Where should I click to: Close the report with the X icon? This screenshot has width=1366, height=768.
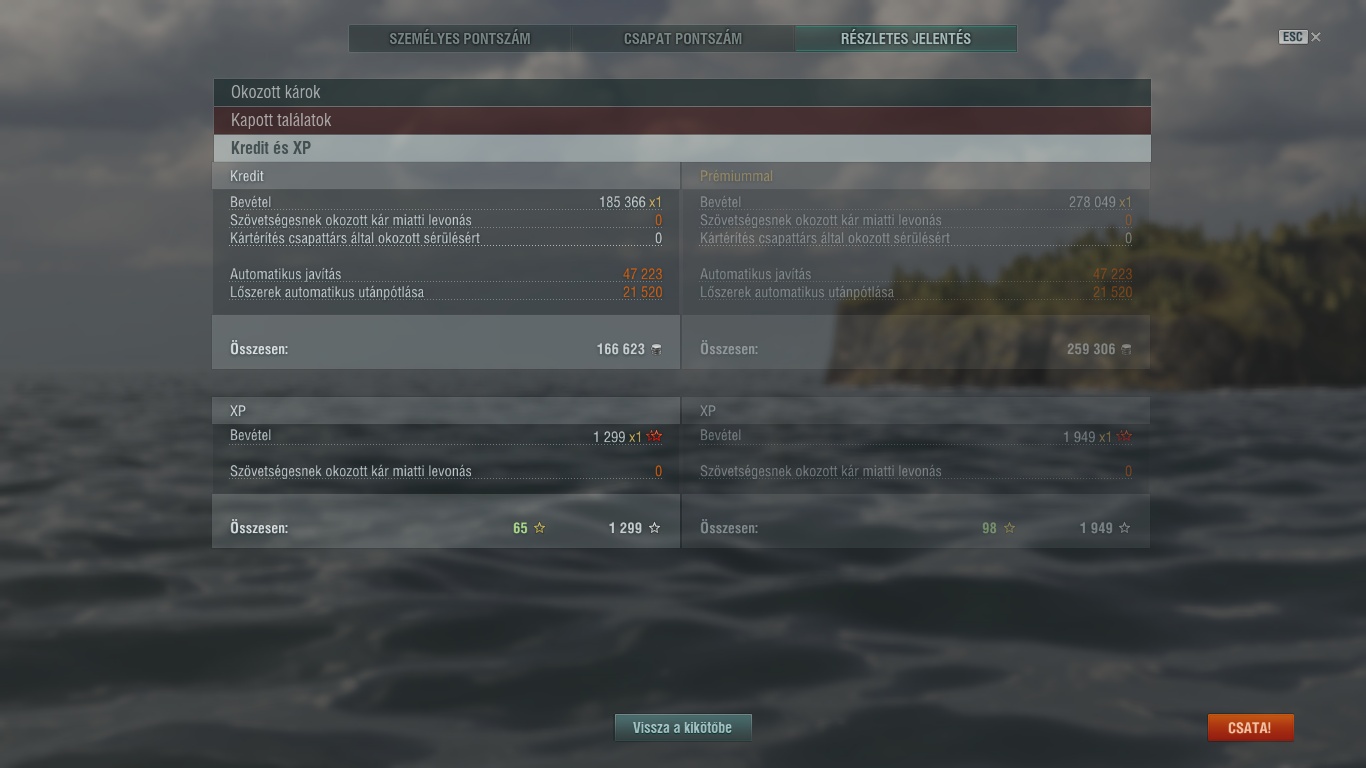[x=1316, y=37]
